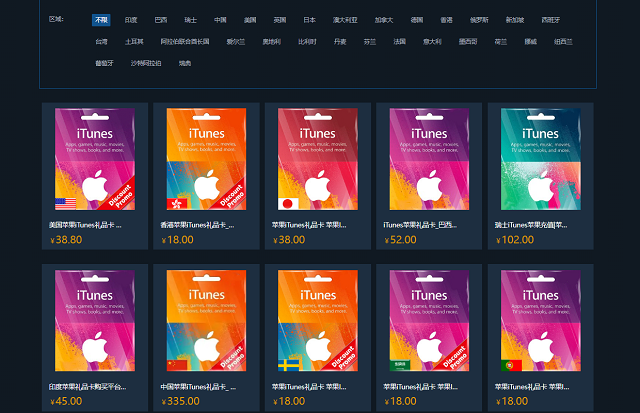The height and width of the screenshot is (413, 640).
Task: Pick 加拿大 from the region list
Action: [384, 20]
